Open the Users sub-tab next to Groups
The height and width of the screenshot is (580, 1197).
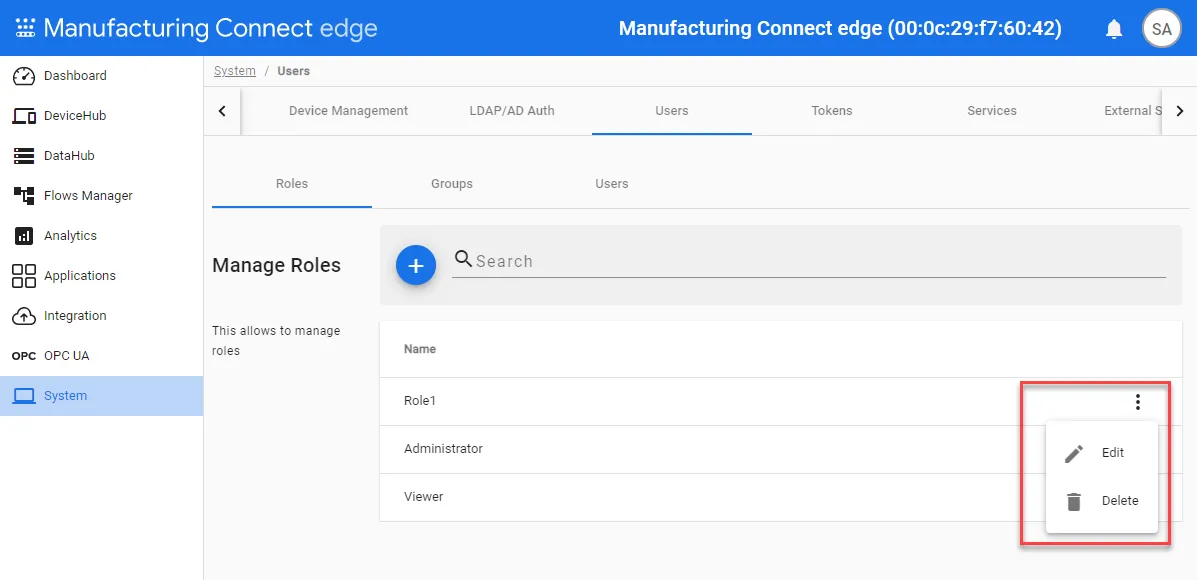[611, 184]
